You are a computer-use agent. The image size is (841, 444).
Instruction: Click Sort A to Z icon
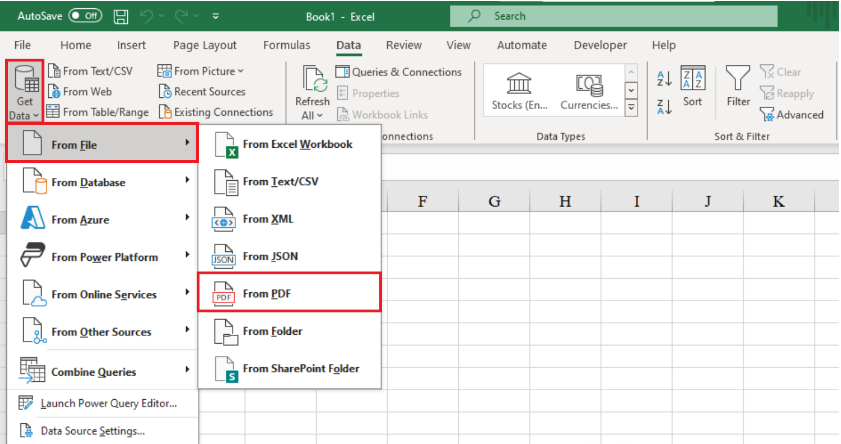[x=664, y=79]
